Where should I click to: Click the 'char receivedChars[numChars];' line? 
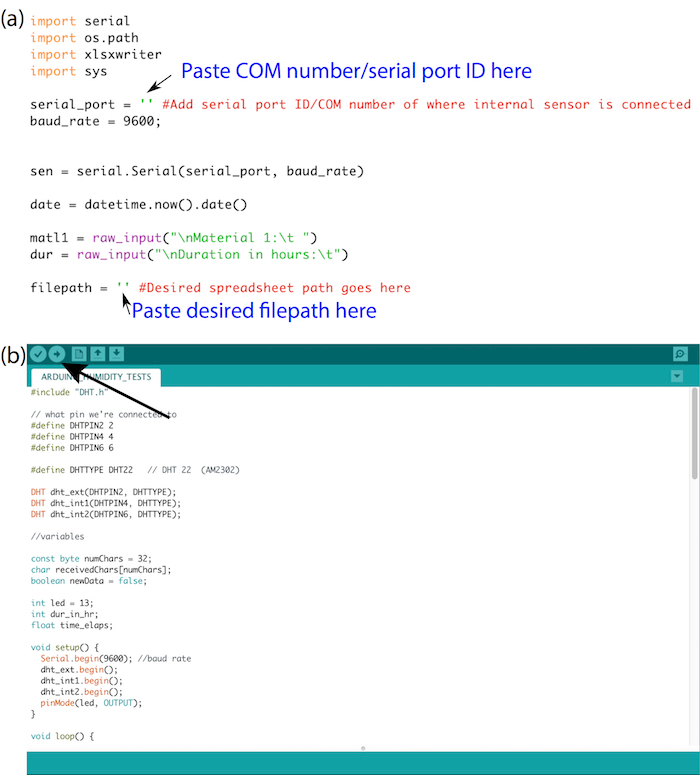point(101,569)
